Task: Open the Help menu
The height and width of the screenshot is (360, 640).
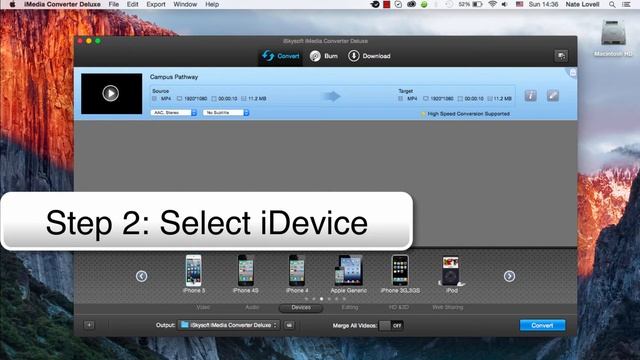Action: pos(212,4)
